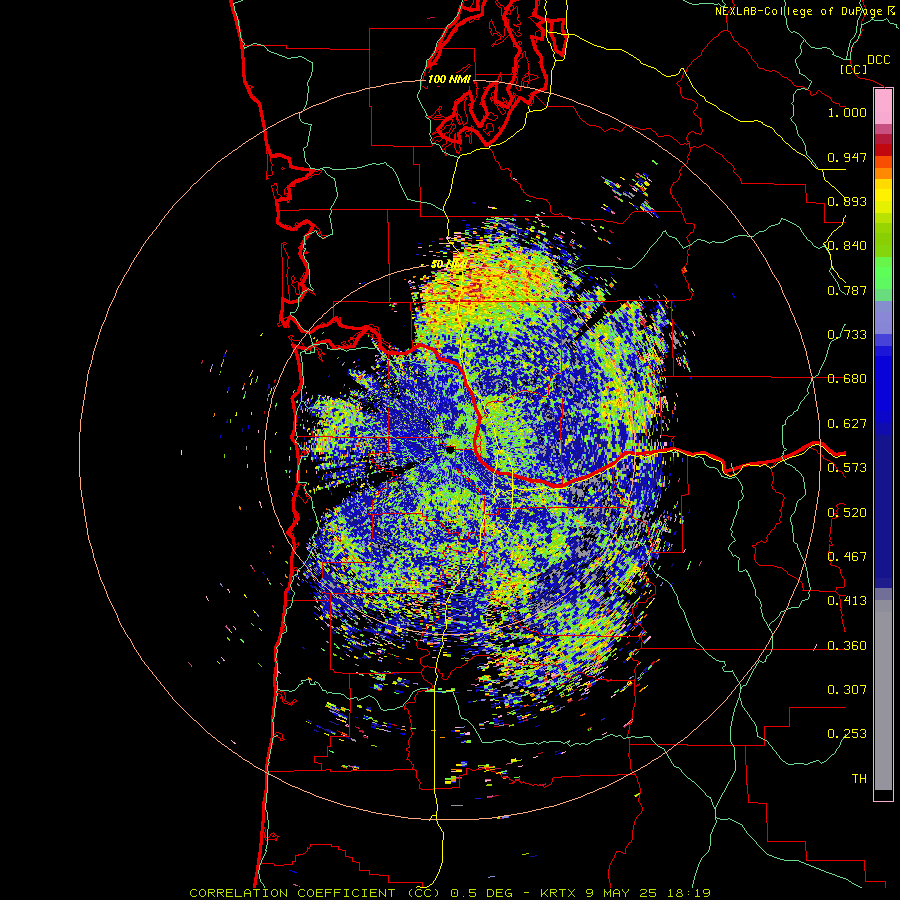Click the 0.680 scale value

point(847,379)
